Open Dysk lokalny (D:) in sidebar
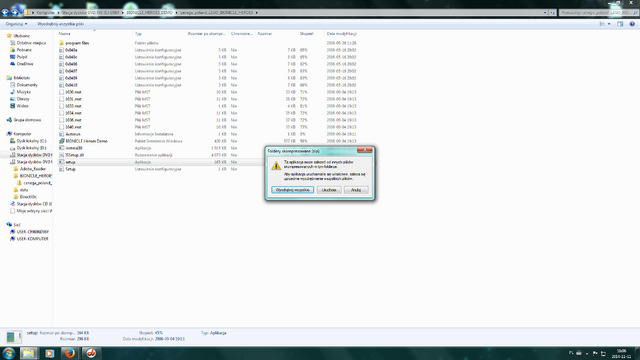The width and height of the screenshot is (640, 360). pyautogui.click(x=31, y=148)
